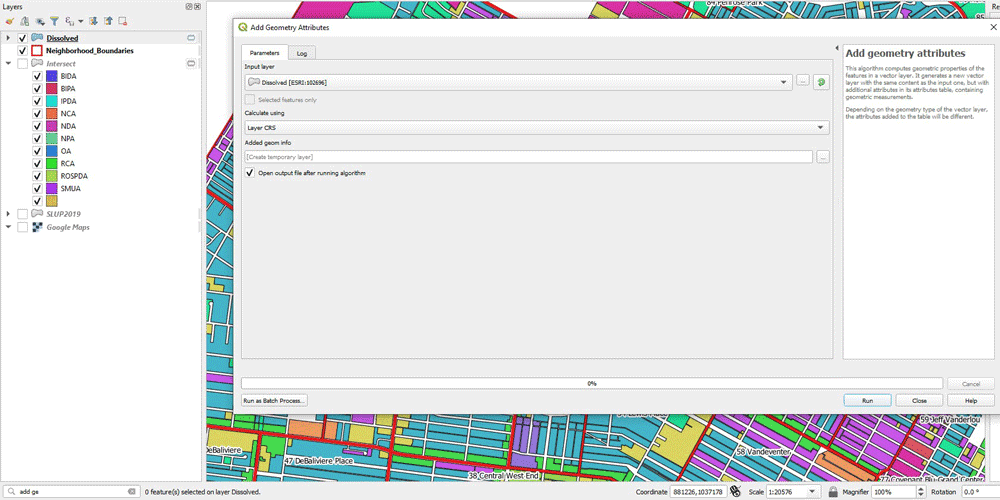
Task: Toggle the NCA category checkbox
Action: pyautogui.click(x=37, y=114)
